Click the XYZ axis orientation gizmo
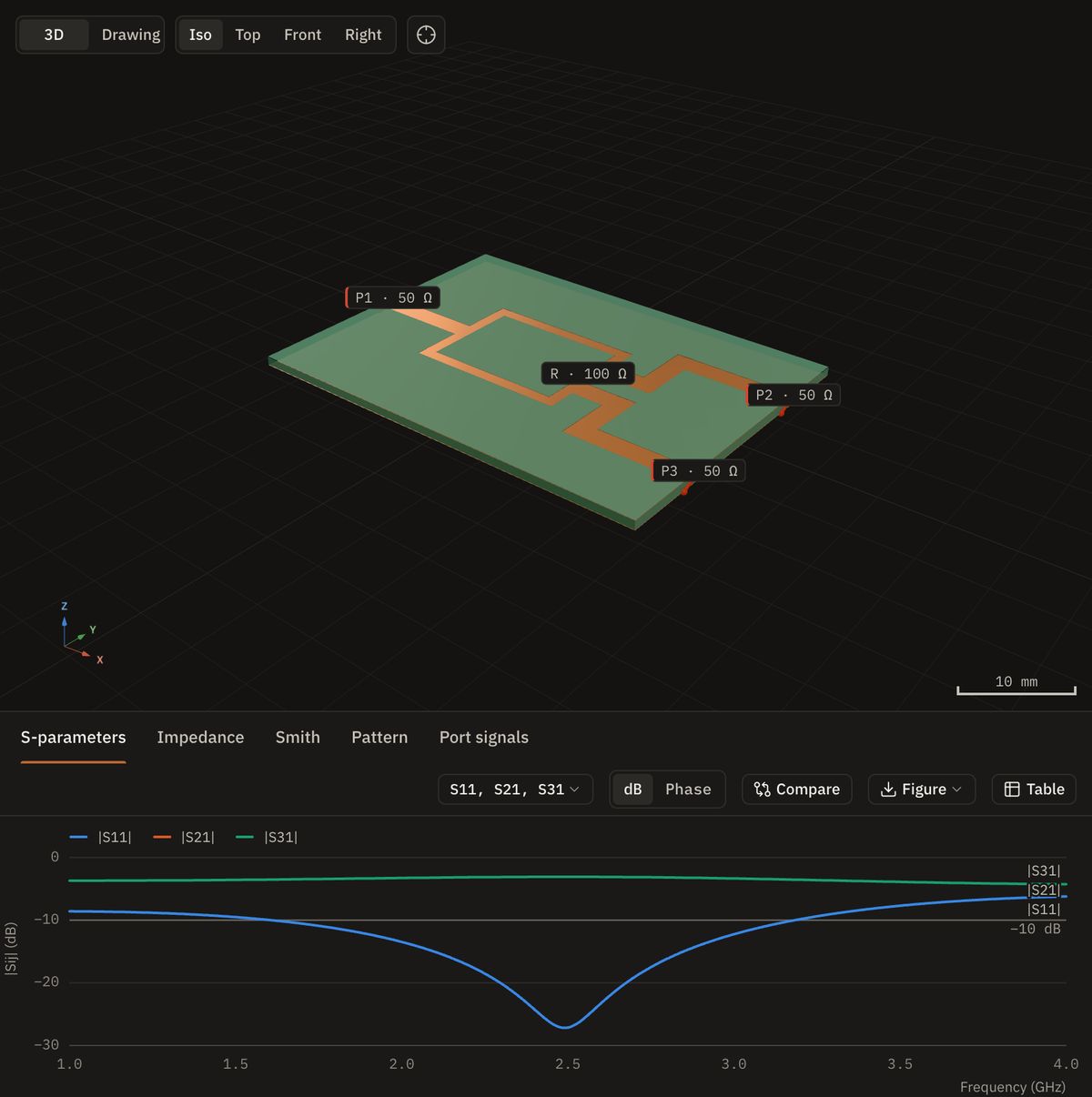This screenshot has width=1092, height=1097. point(81,633)
